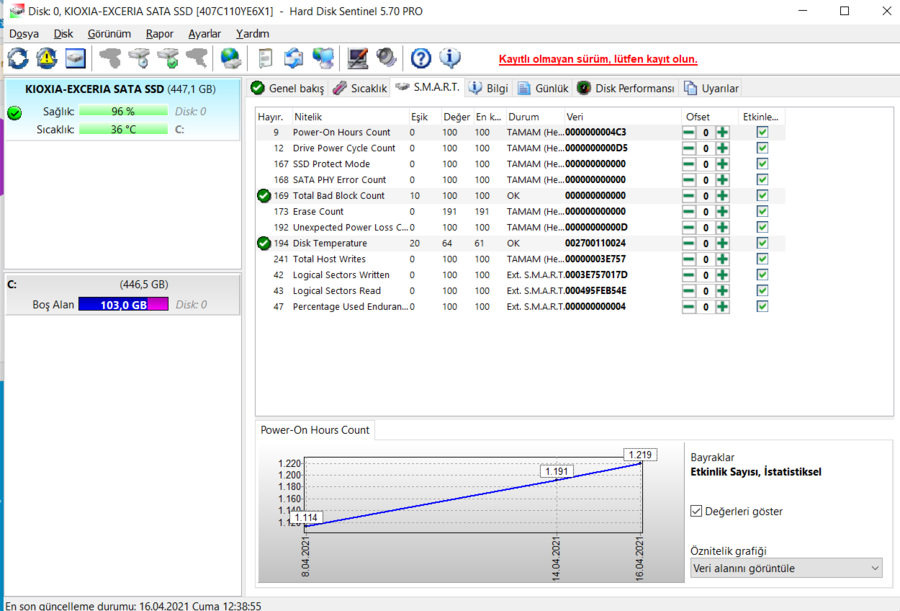Uncheck the Değerleri göster checkbox
The image size is (900, 611).
tap(696, 511)
